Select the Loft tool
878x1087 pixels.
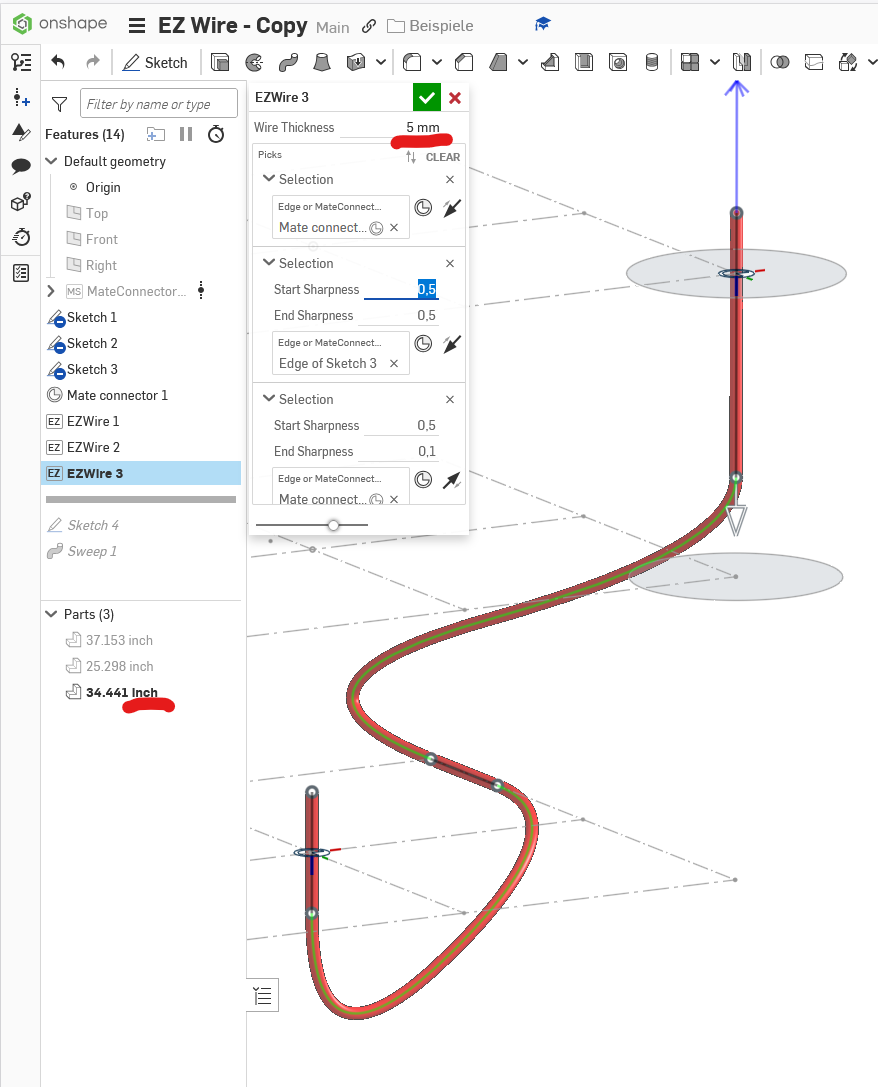coord(322,62)
